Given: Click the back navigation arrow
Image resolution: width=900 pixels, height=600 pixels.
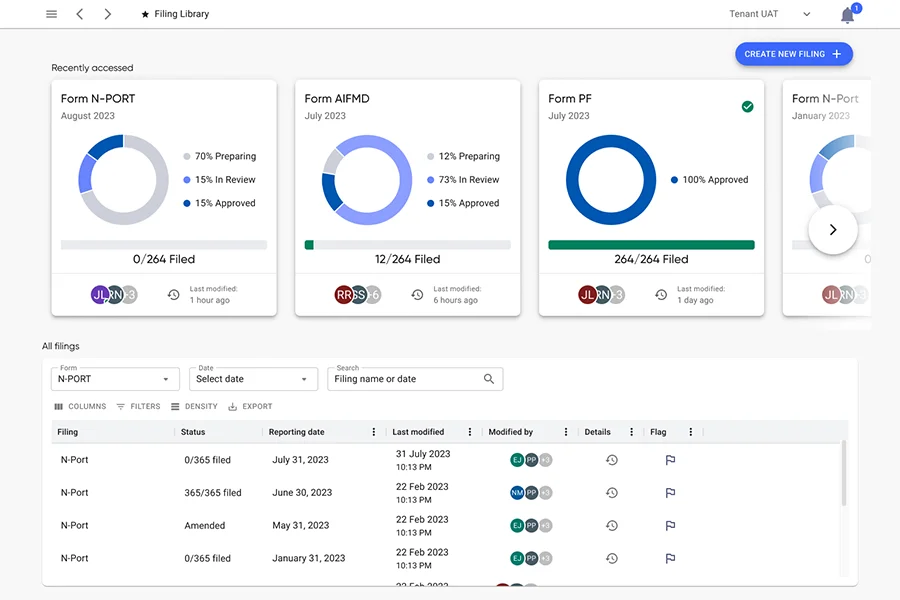Looking at the screenshot, I should tap(80, 14).
